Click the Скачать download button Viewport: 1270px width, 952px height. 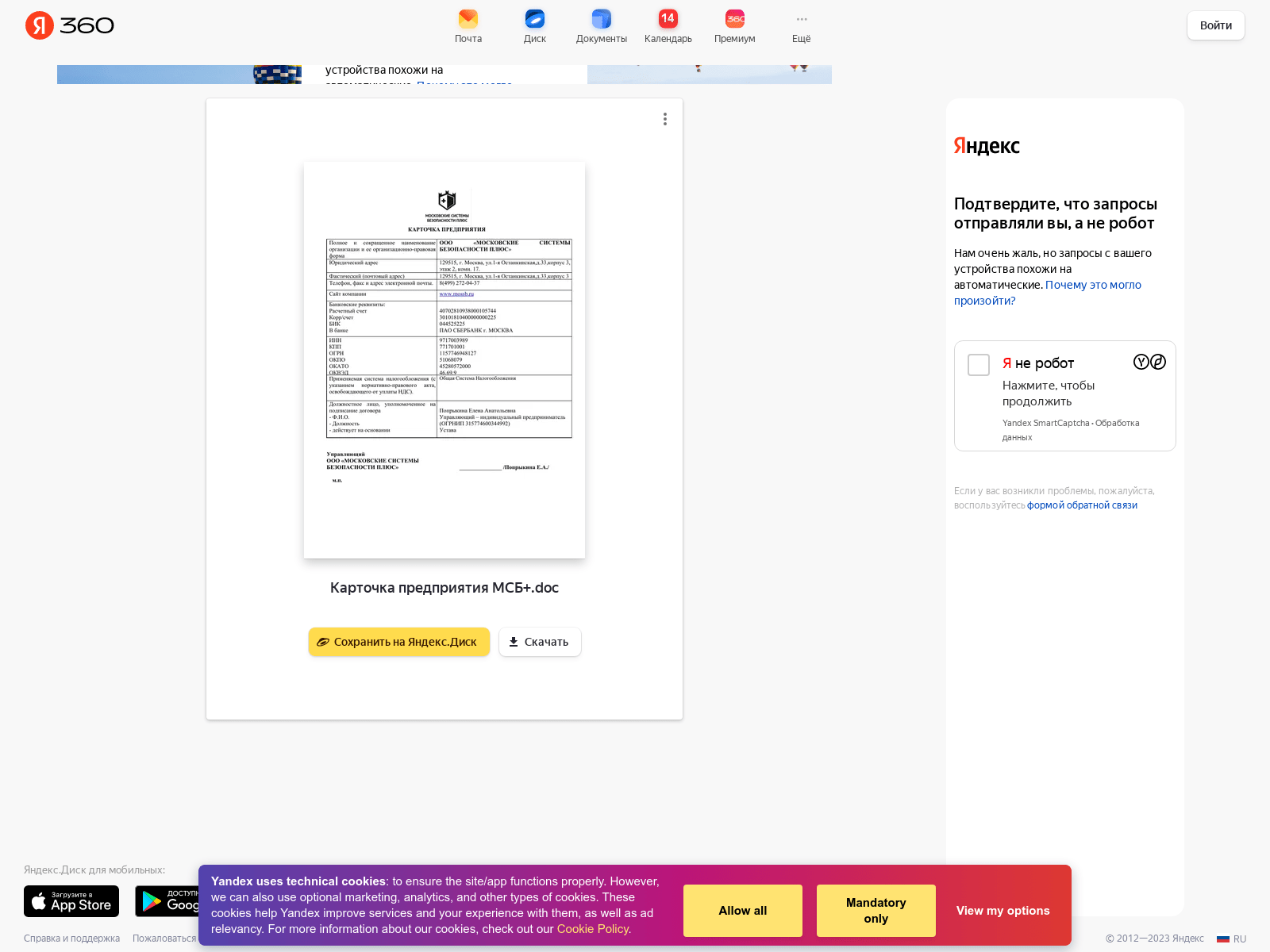tap(540, 642)
